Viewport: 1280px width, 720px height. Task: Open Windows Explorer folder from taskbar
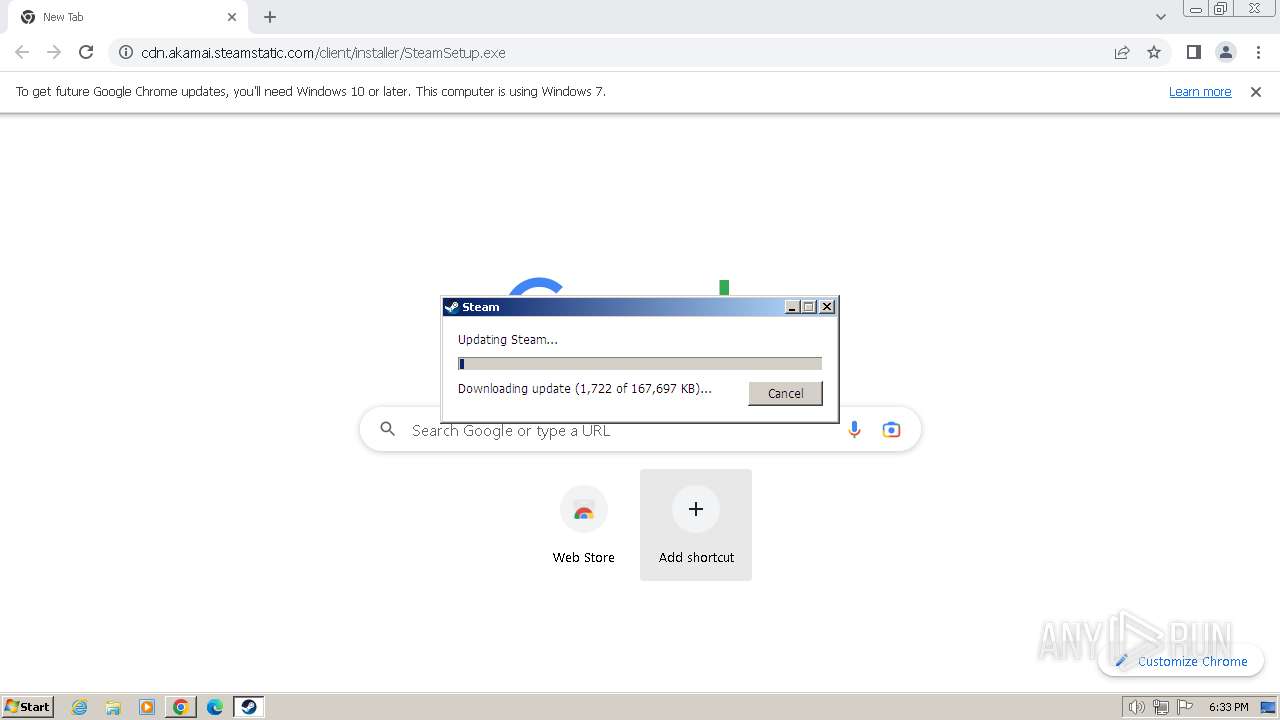[x=113, y=707]
